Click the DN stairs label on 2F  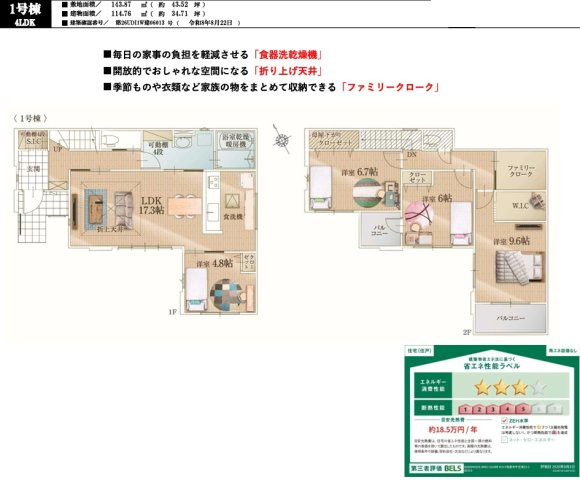coord(412,155)
